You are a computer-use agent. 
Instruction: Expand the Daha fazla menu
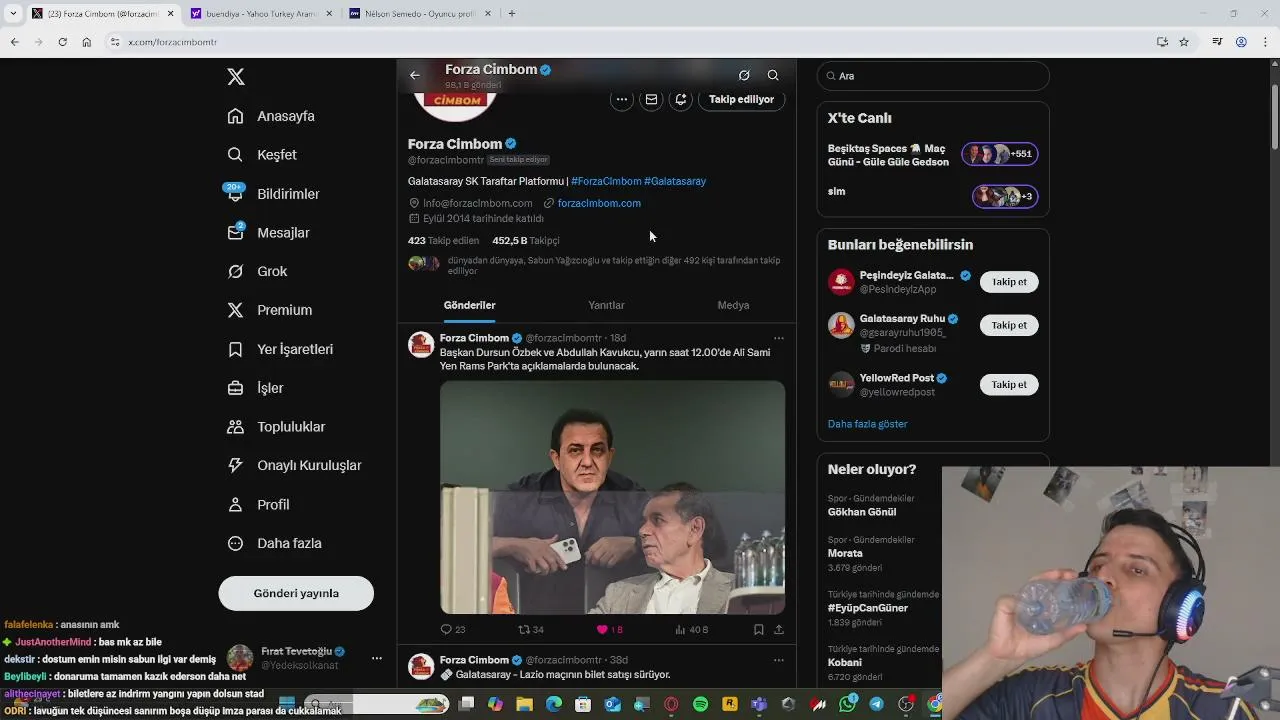[274, 543]
